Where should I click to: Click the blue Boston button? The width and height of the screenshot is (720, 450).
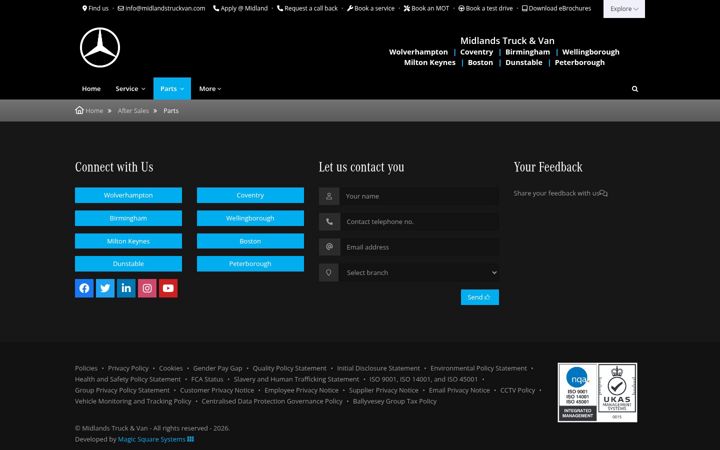[x=250, y=241]
